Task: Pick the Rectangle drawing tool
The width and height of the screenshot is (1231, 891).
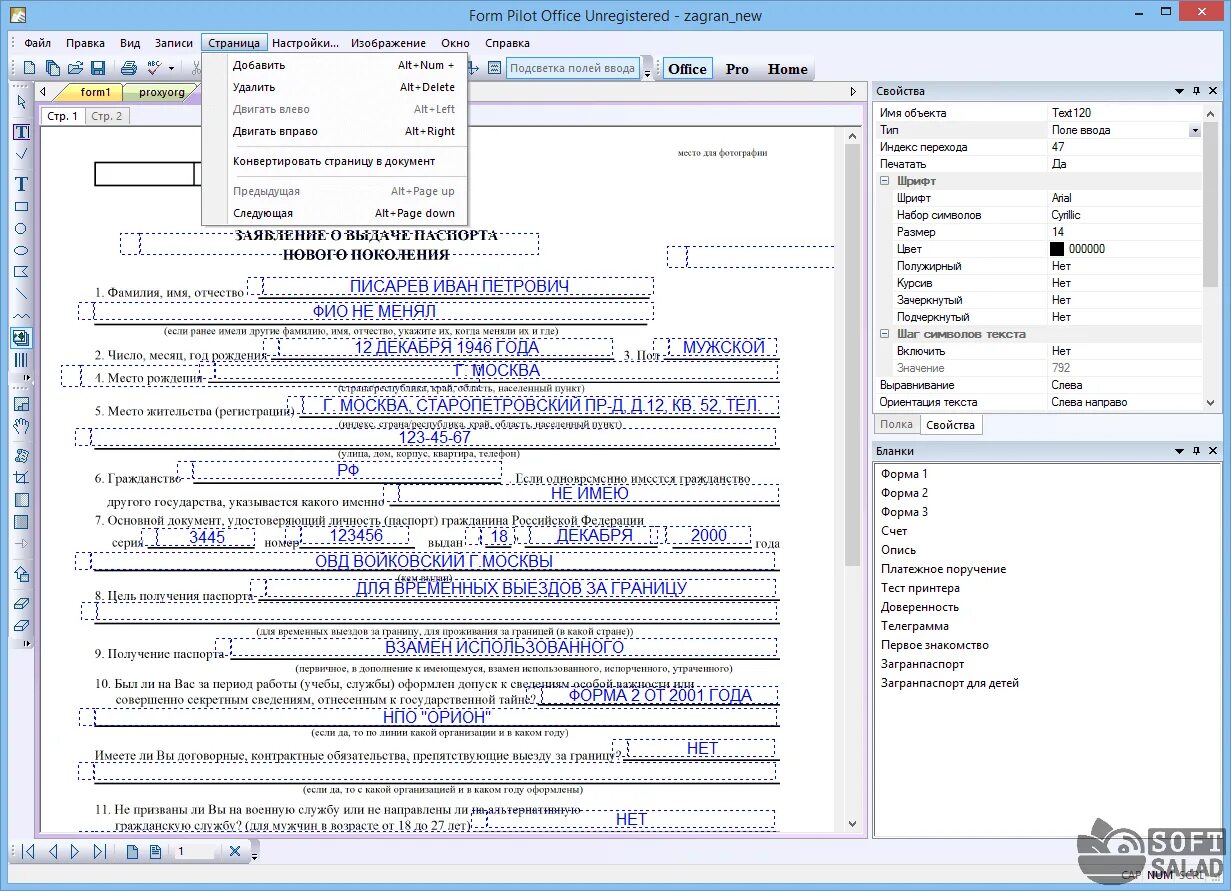Action: point(21,207)
